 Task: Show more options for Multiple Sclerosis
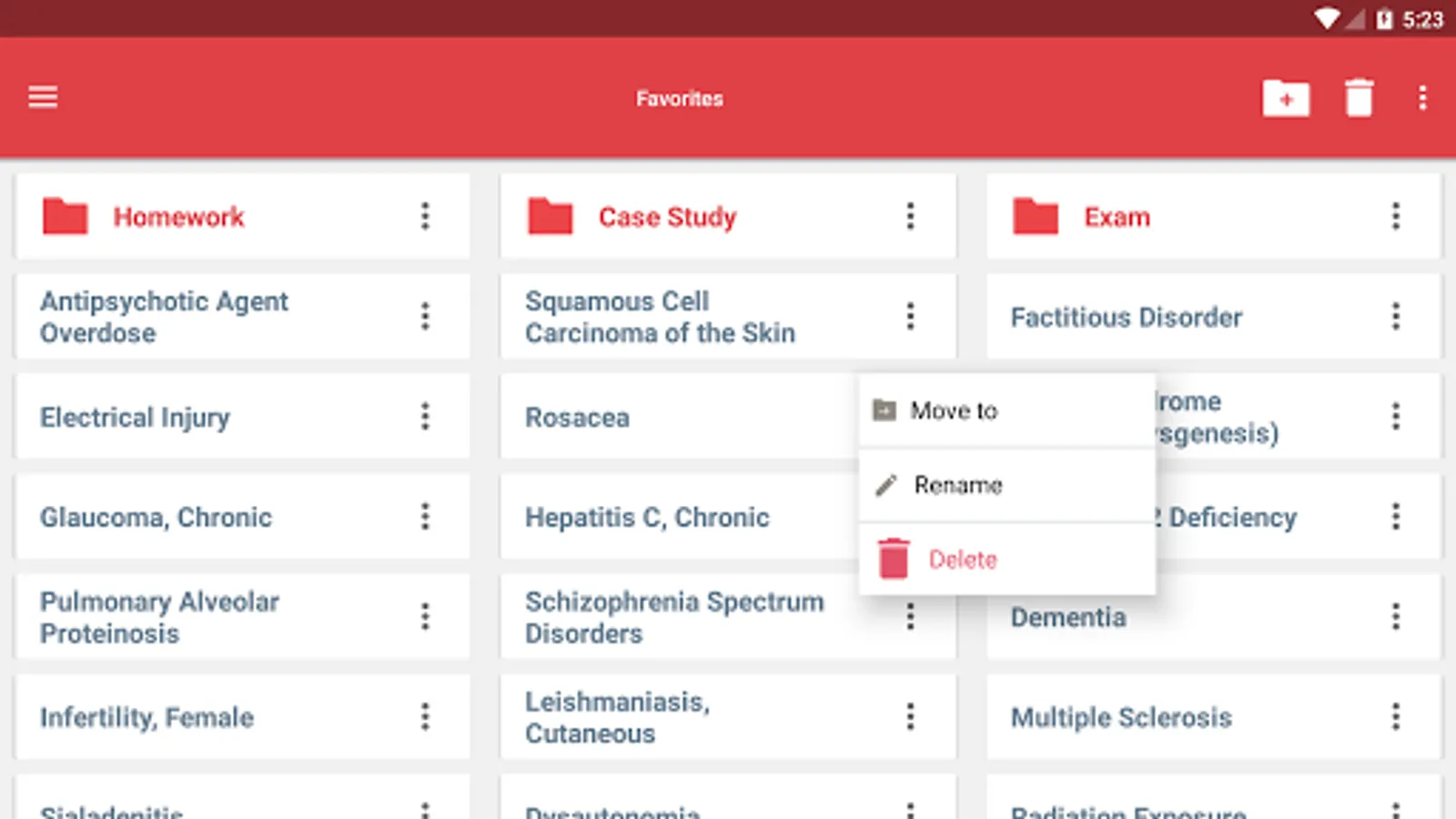[1395, 717]
